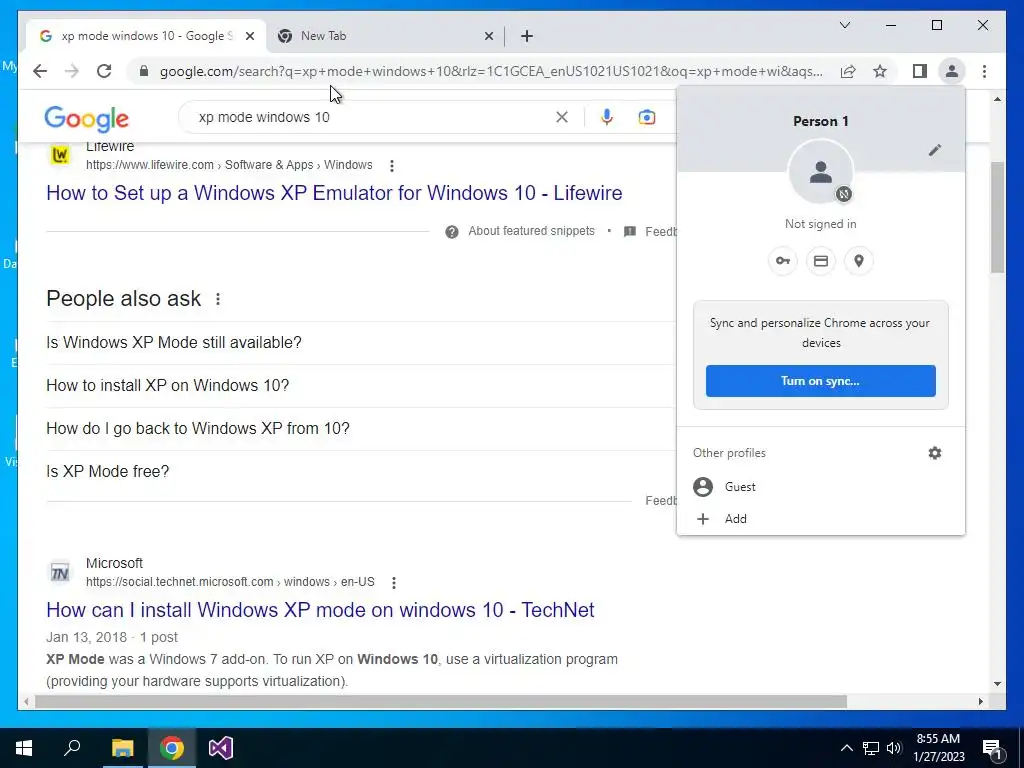Close the New Tab tab

[488, 36]
